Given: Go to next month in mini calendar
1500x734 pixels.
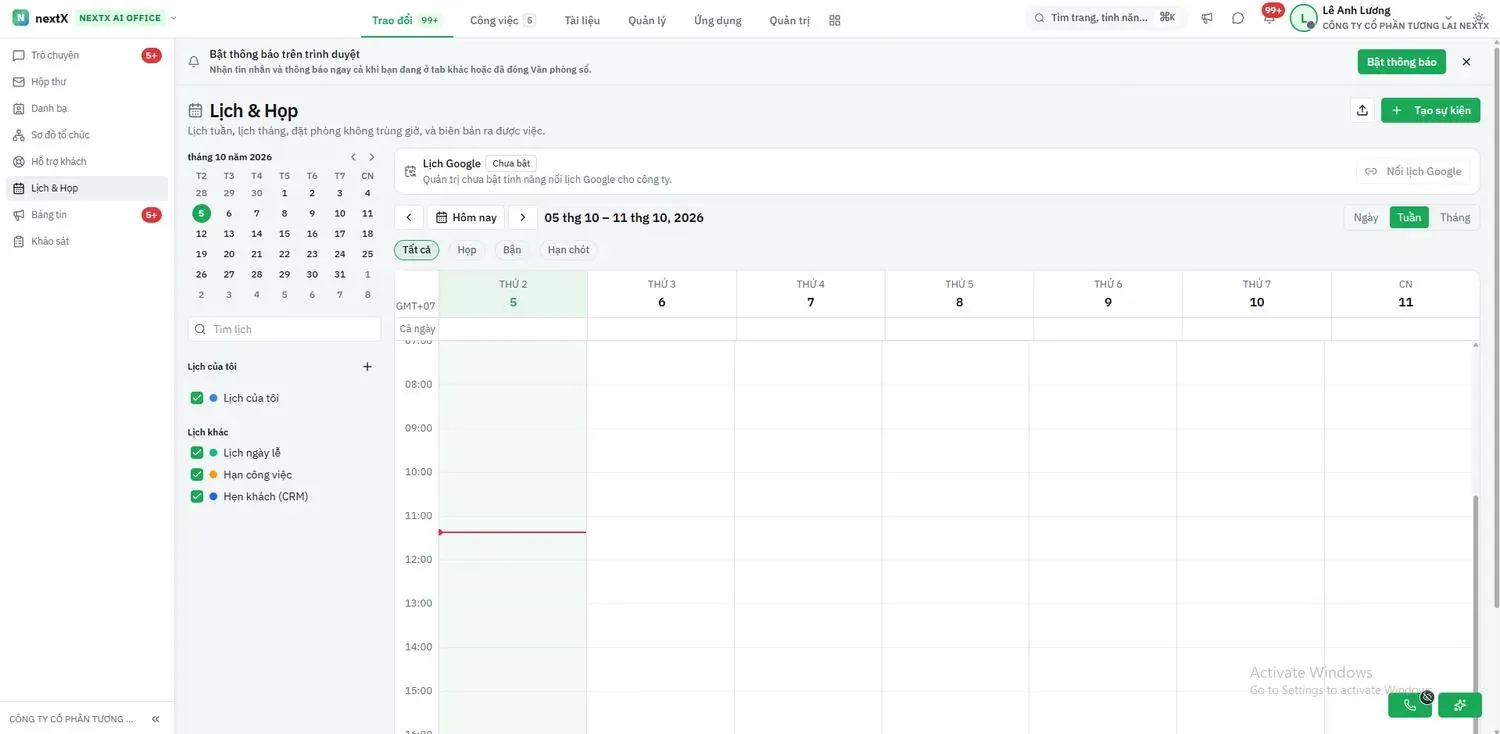Looking at the screenshot, I should (372, 157).
